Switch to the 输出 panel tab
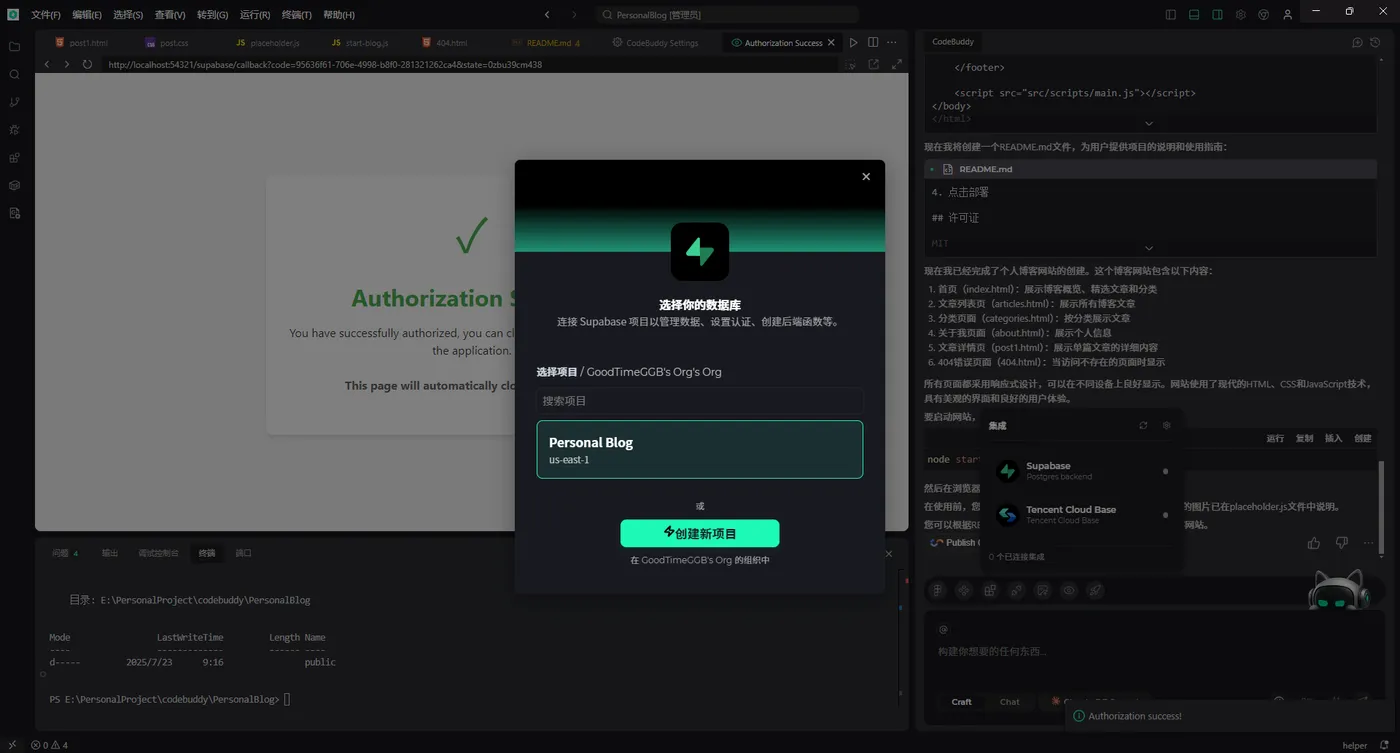Screen dimensions: 1400x753 (110, 553)
